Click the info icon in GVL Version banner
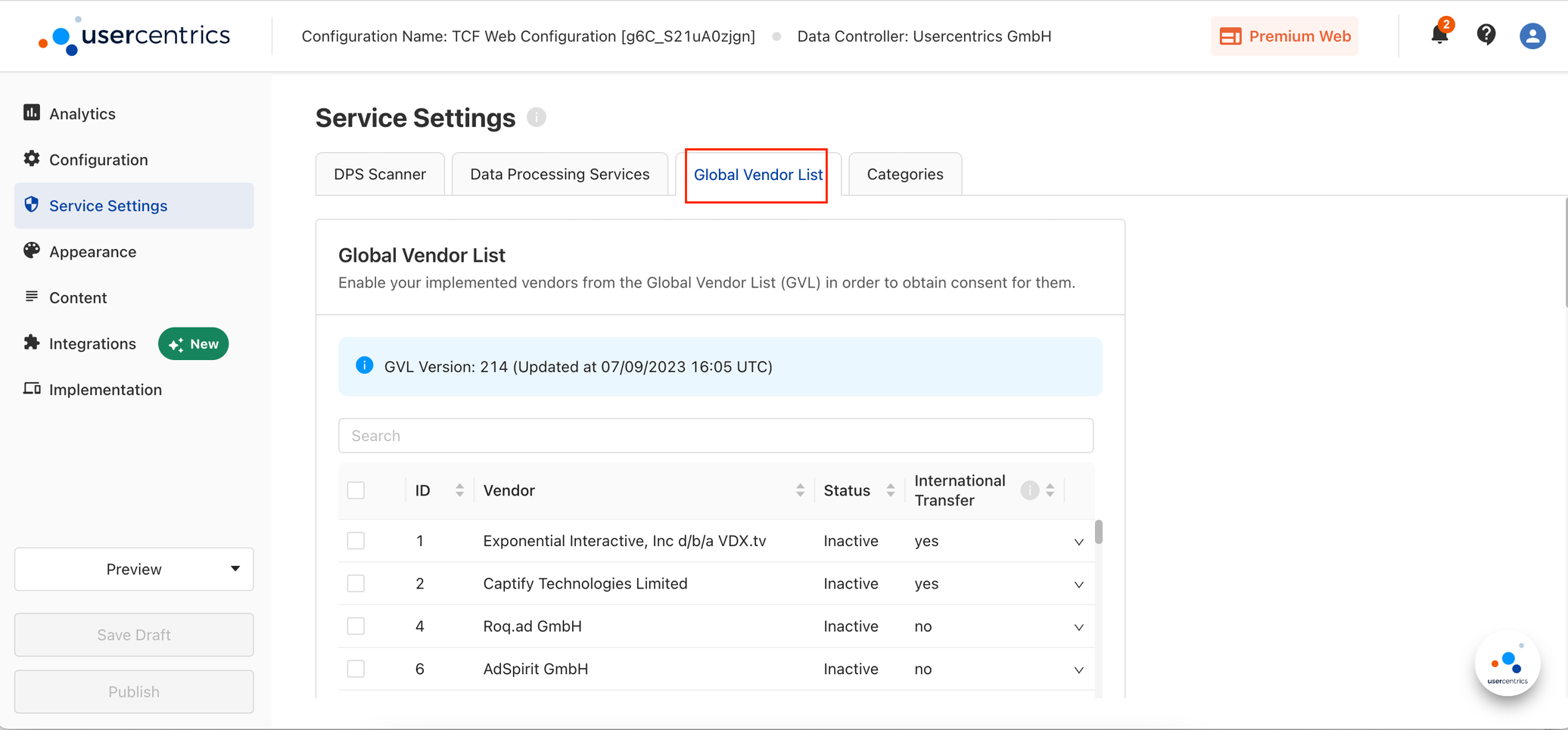 (x=364, y=365)
